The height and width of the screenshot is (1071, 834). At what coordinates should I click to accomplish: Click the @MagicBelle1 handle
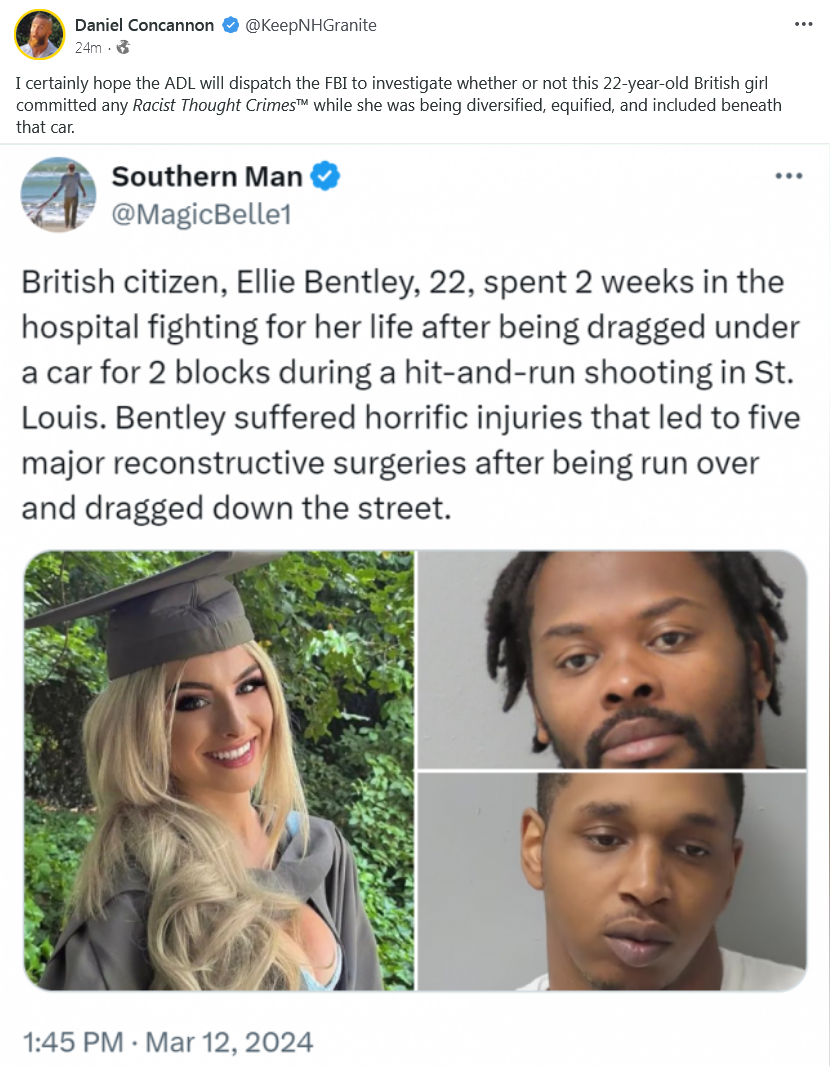click(201, 214)
